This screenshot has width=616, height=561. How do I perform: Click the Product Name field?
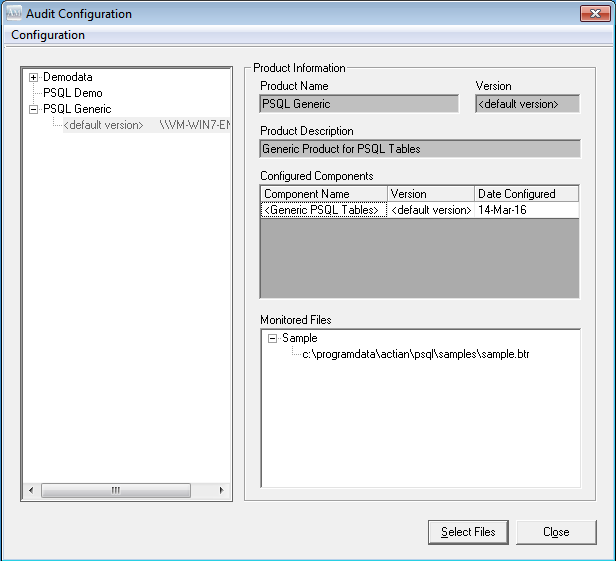[x=359, y=103]
